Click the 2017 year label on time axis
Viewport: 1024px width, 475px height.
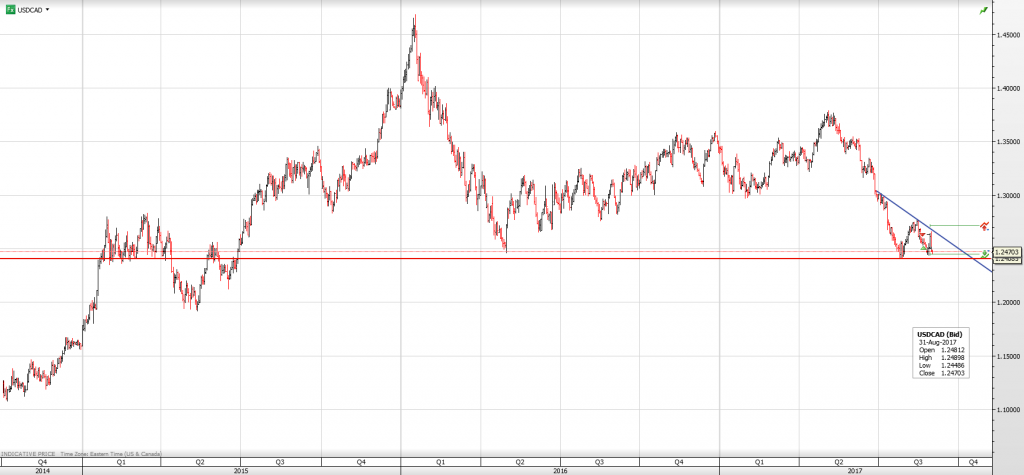coord(856,469)
